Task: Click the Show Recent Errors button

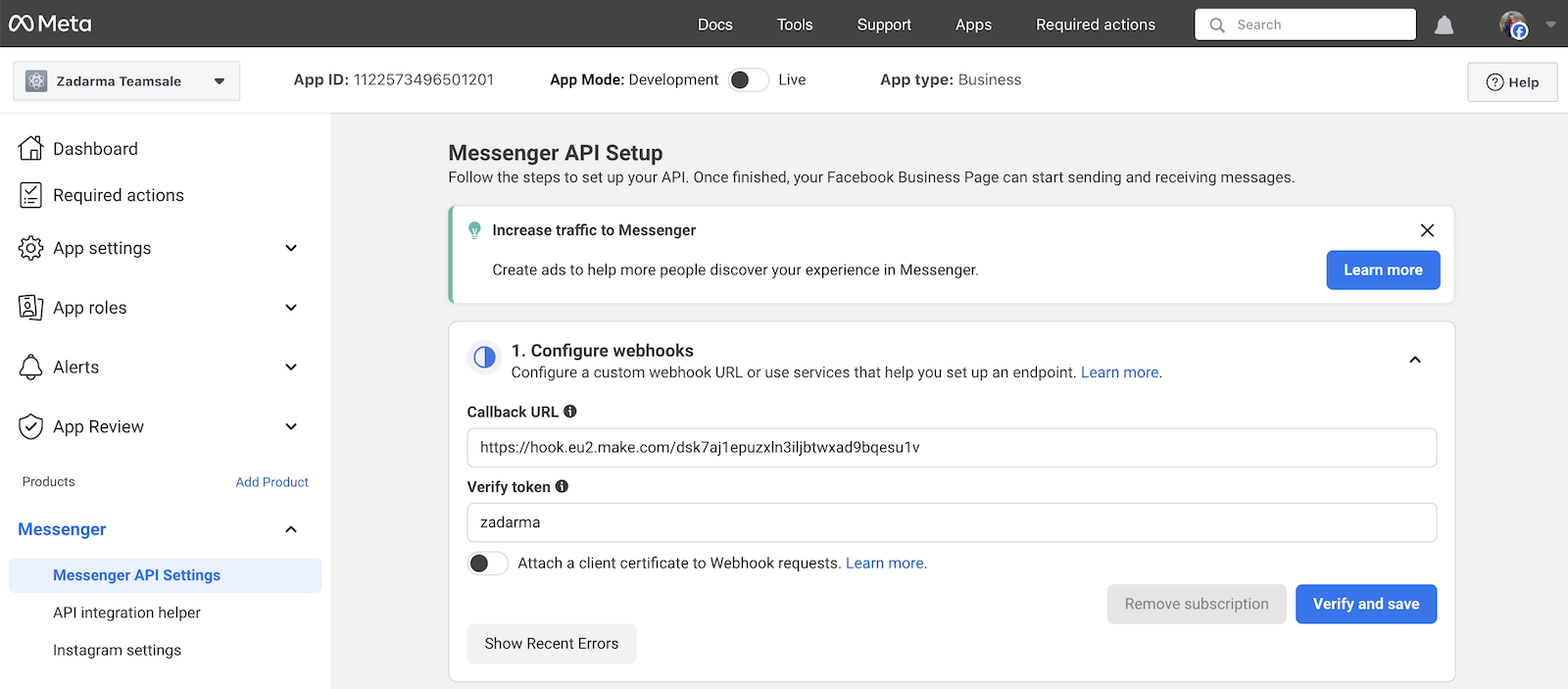Action: pos(551,644)
